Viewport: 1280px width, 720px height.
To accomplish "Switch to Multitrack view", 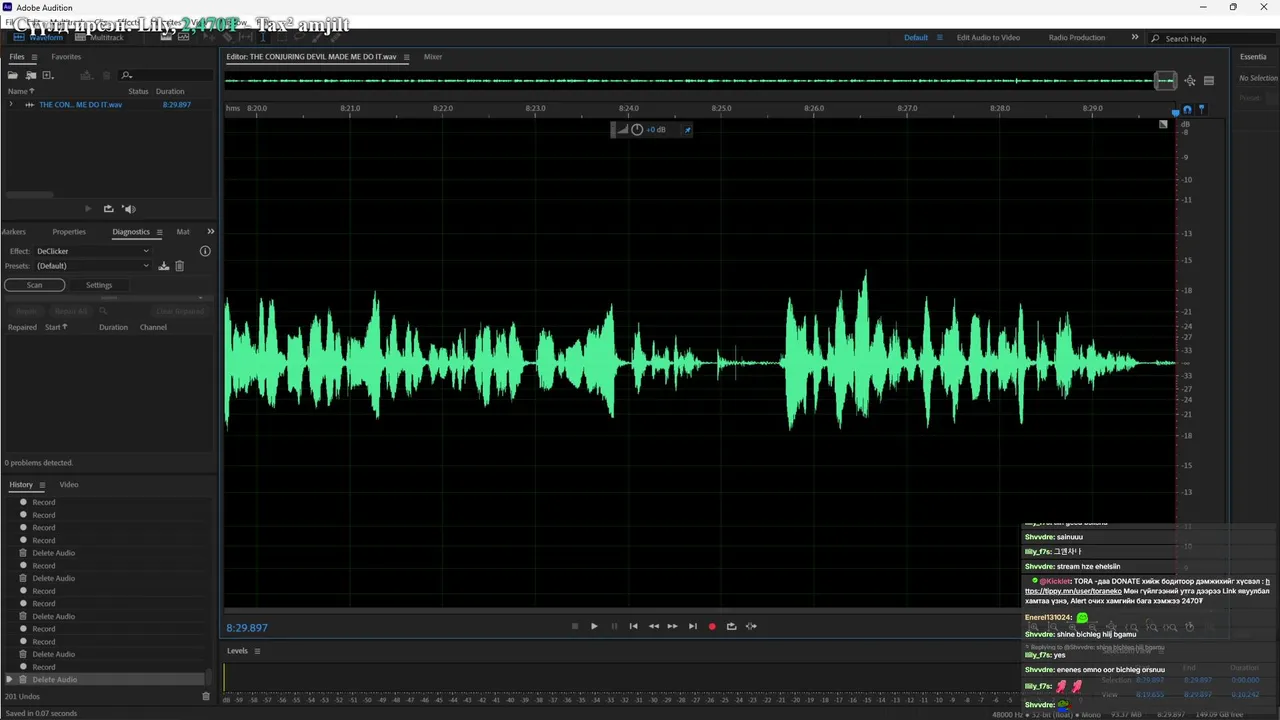I will (99, 37).
